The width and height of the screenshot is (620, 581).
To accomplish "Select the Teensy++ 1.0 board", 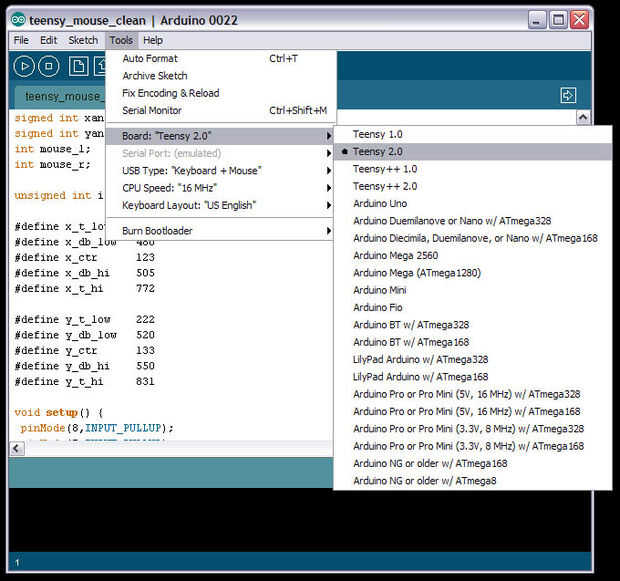I will click(x=473, y=169).
